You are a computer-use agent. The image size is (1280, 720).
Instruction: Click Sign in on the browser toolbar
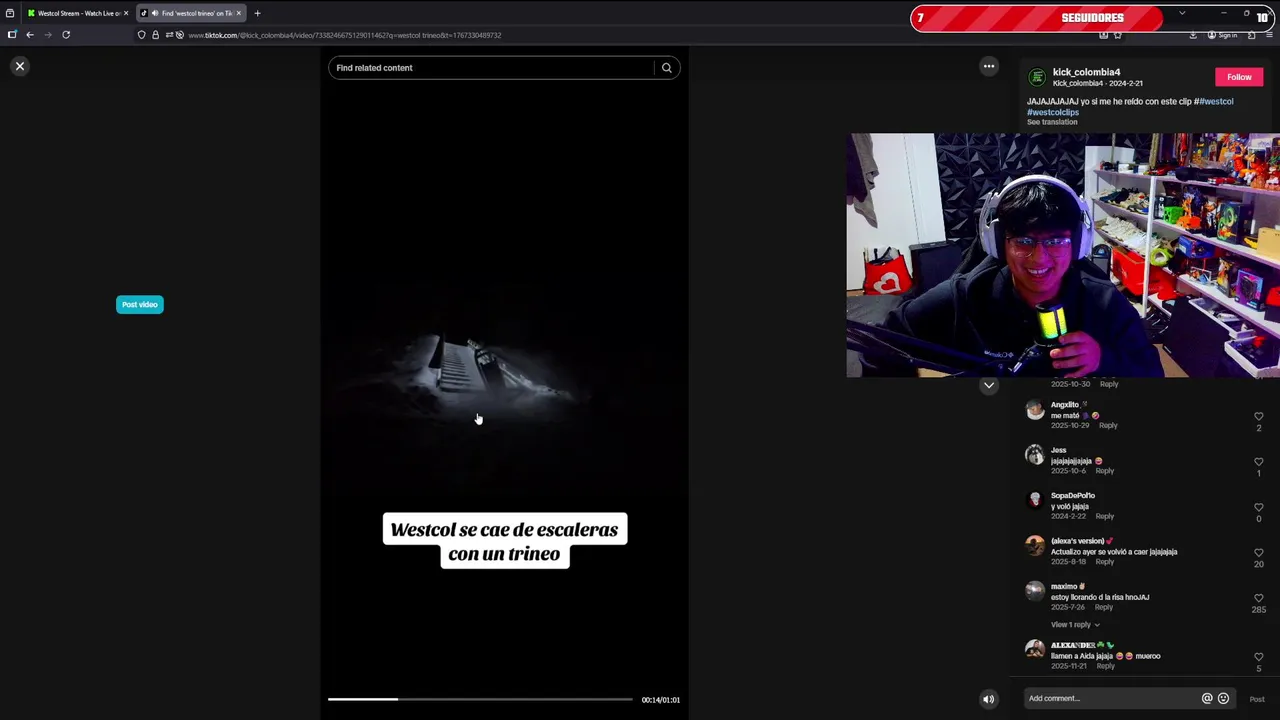(1223, 35)
